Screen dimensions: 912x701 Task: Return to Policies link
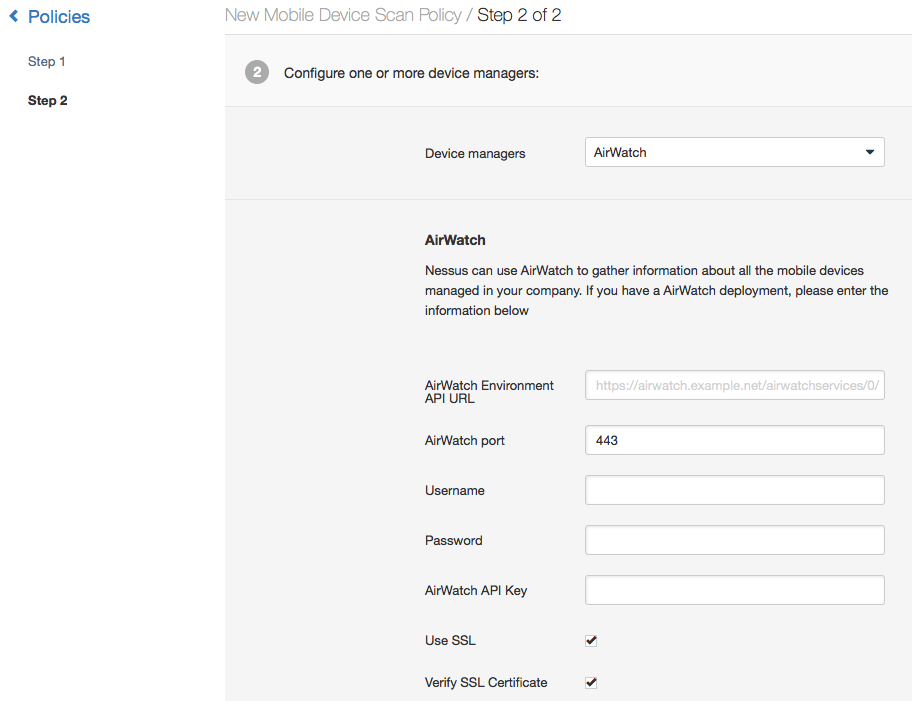tap(59, 16)
